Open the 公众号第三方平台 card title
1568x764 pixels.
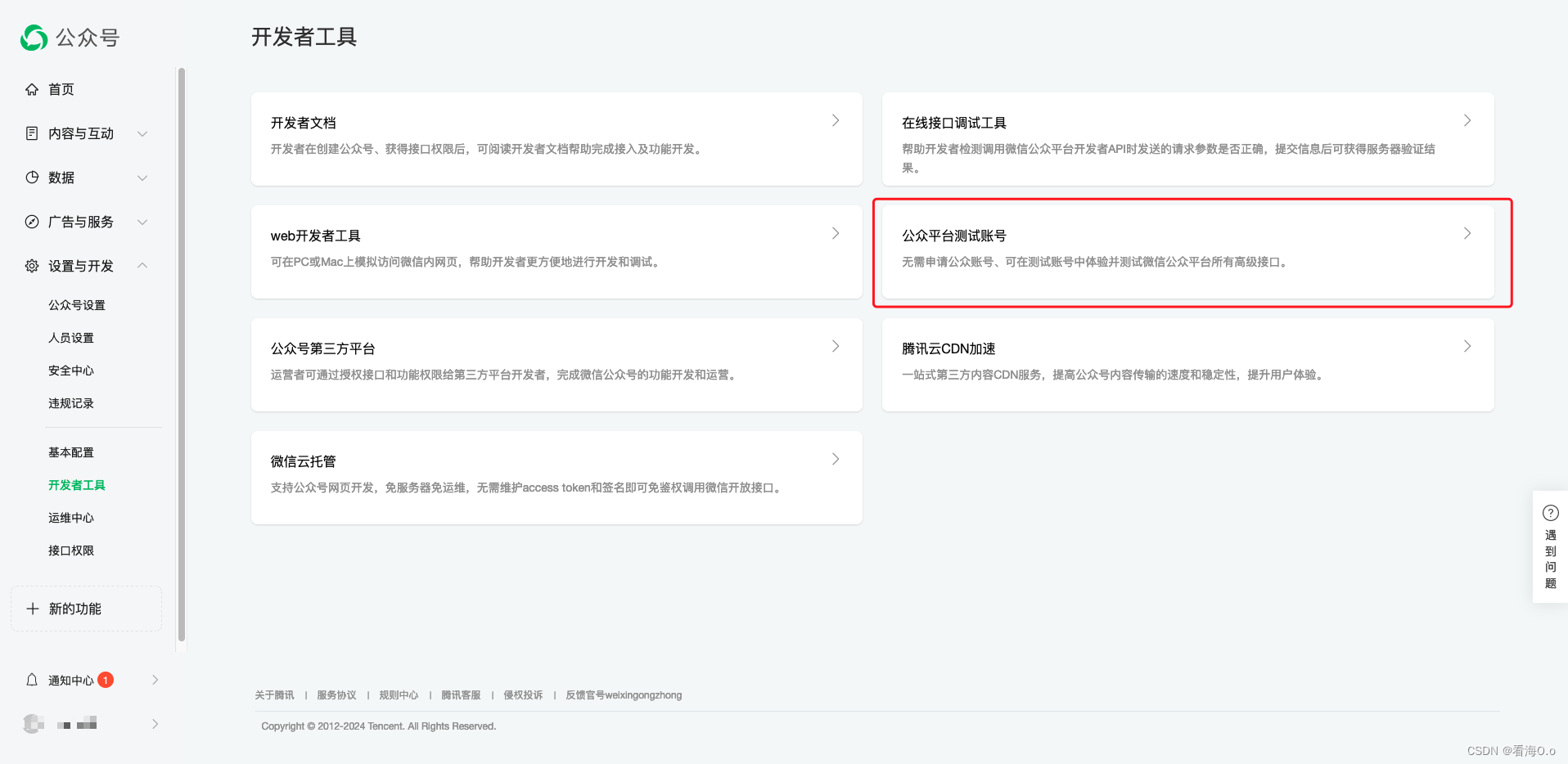(x=323, y=348)
